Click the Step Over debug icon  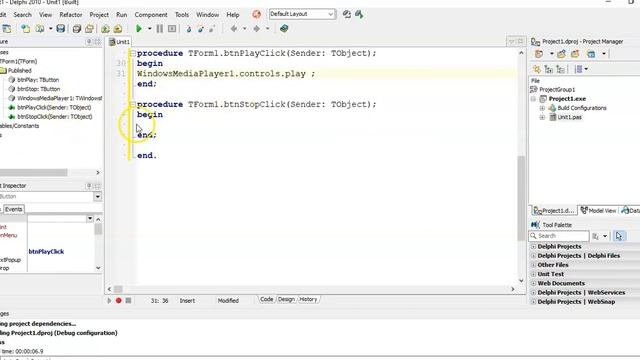[x=200, y=29]
